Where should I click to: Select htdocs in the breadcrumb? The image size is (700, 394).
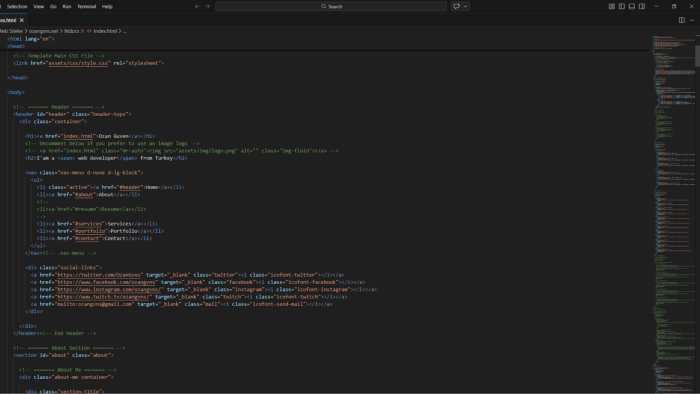pos(71,31)
